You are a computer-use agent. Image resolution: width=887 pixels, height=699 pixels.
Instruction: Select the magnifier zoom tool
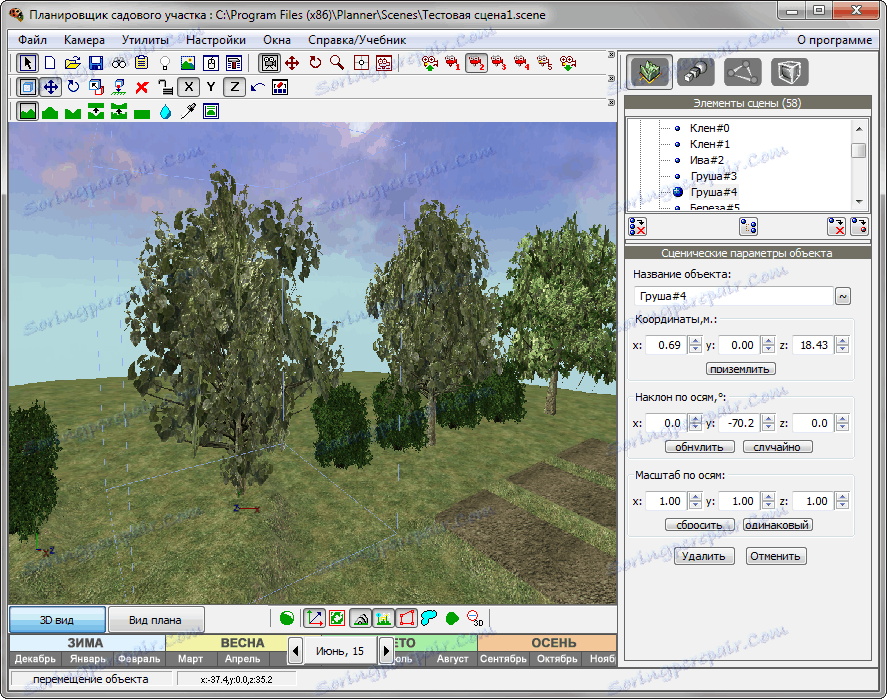pos(337,63)
